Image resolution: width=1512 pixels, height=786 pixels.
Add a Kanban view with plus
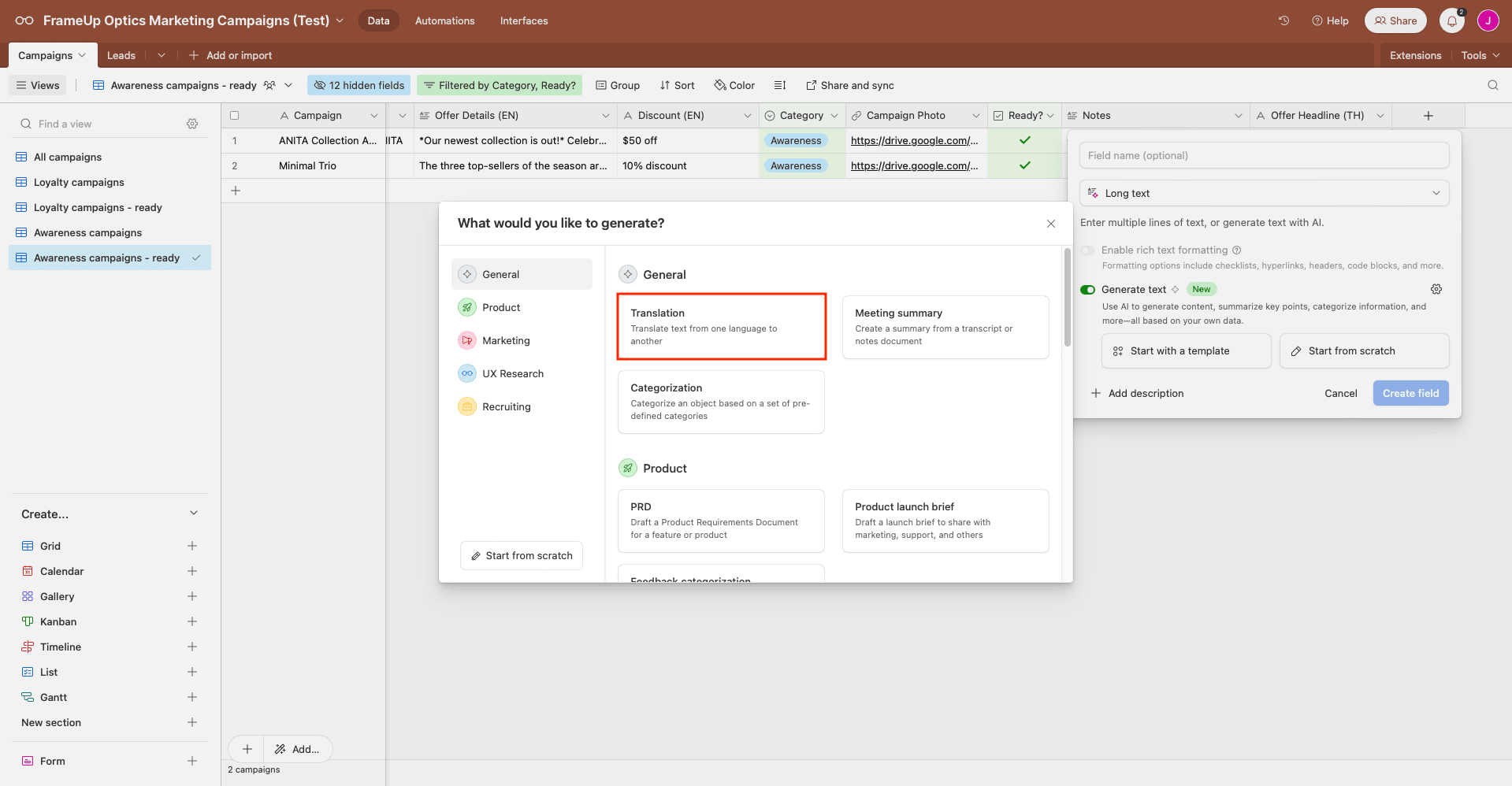pyautogui.click(x=192, y=621)
